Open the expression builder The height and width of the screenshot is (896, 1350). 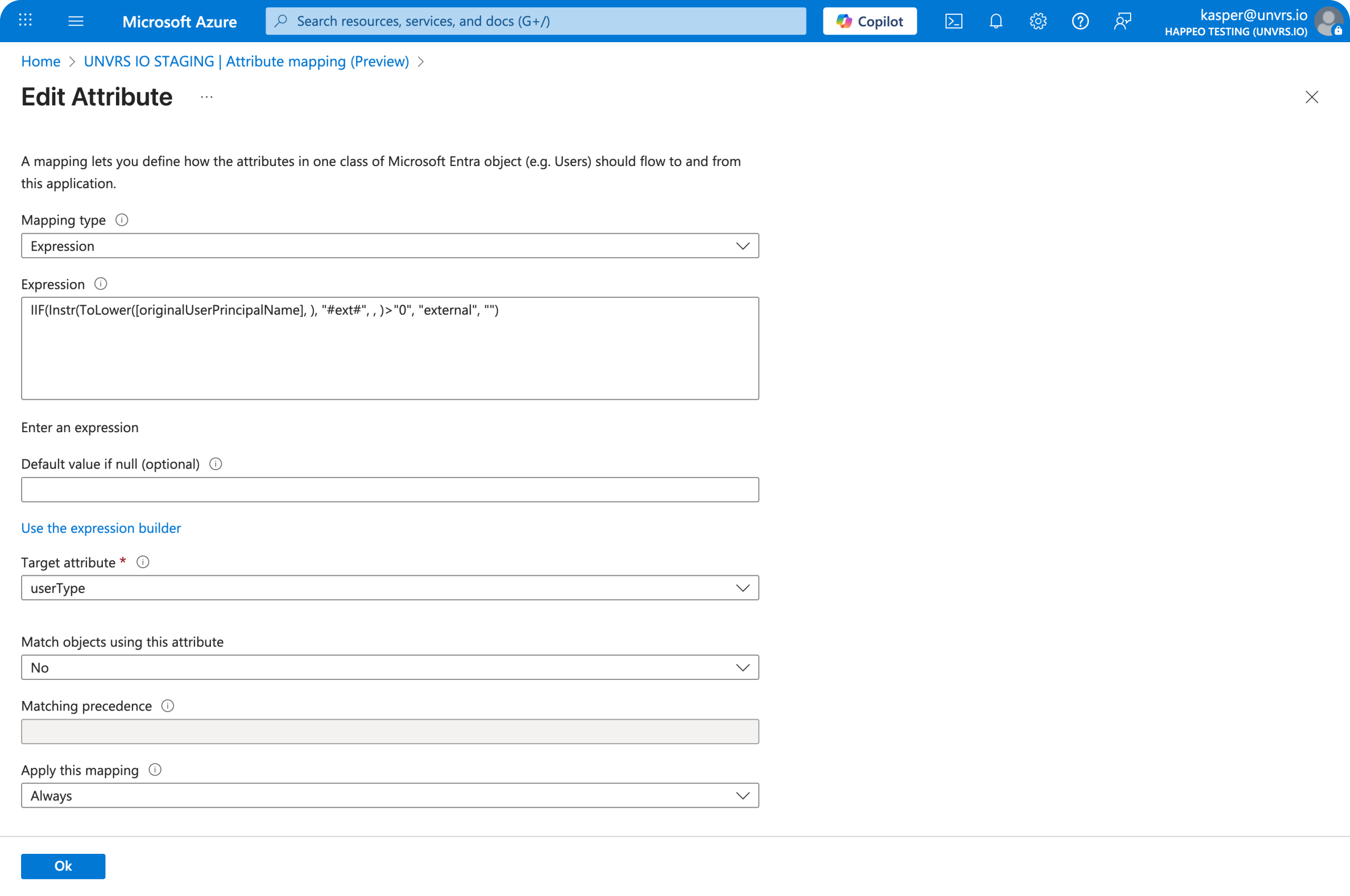point(101,528)
